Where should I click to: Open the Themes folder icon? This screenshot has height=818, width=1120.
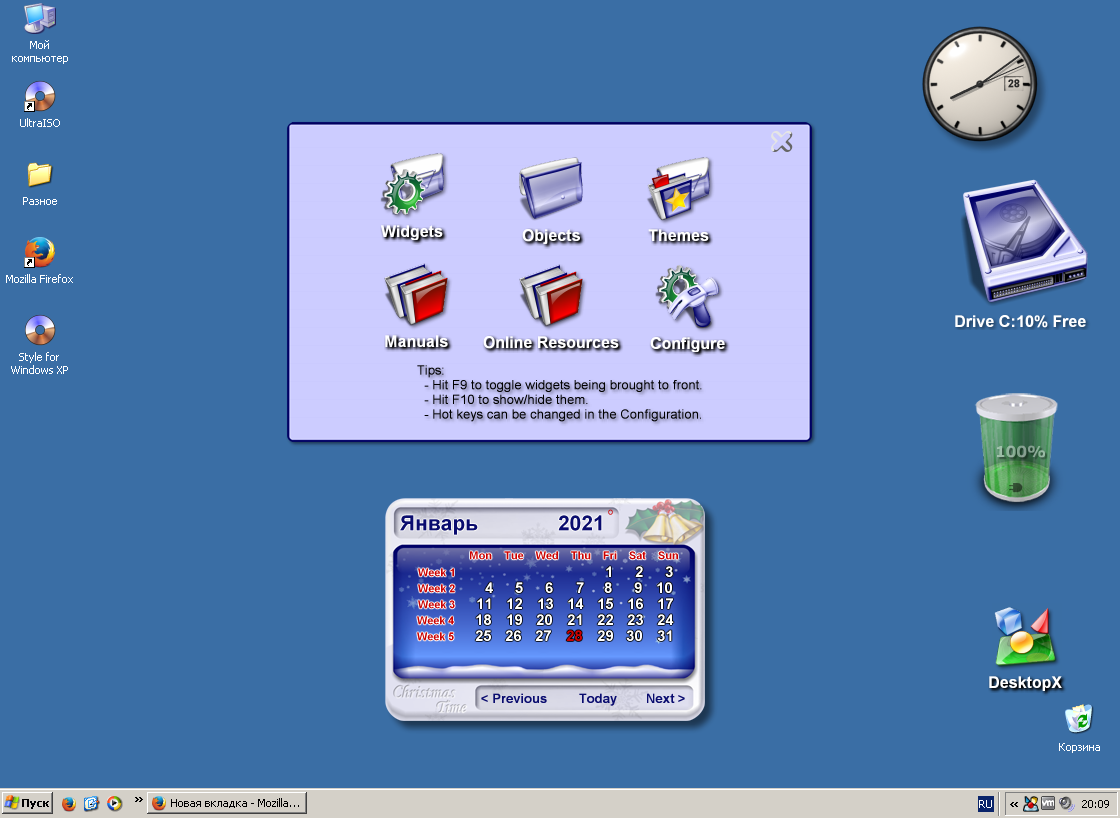tap(678, 192)
